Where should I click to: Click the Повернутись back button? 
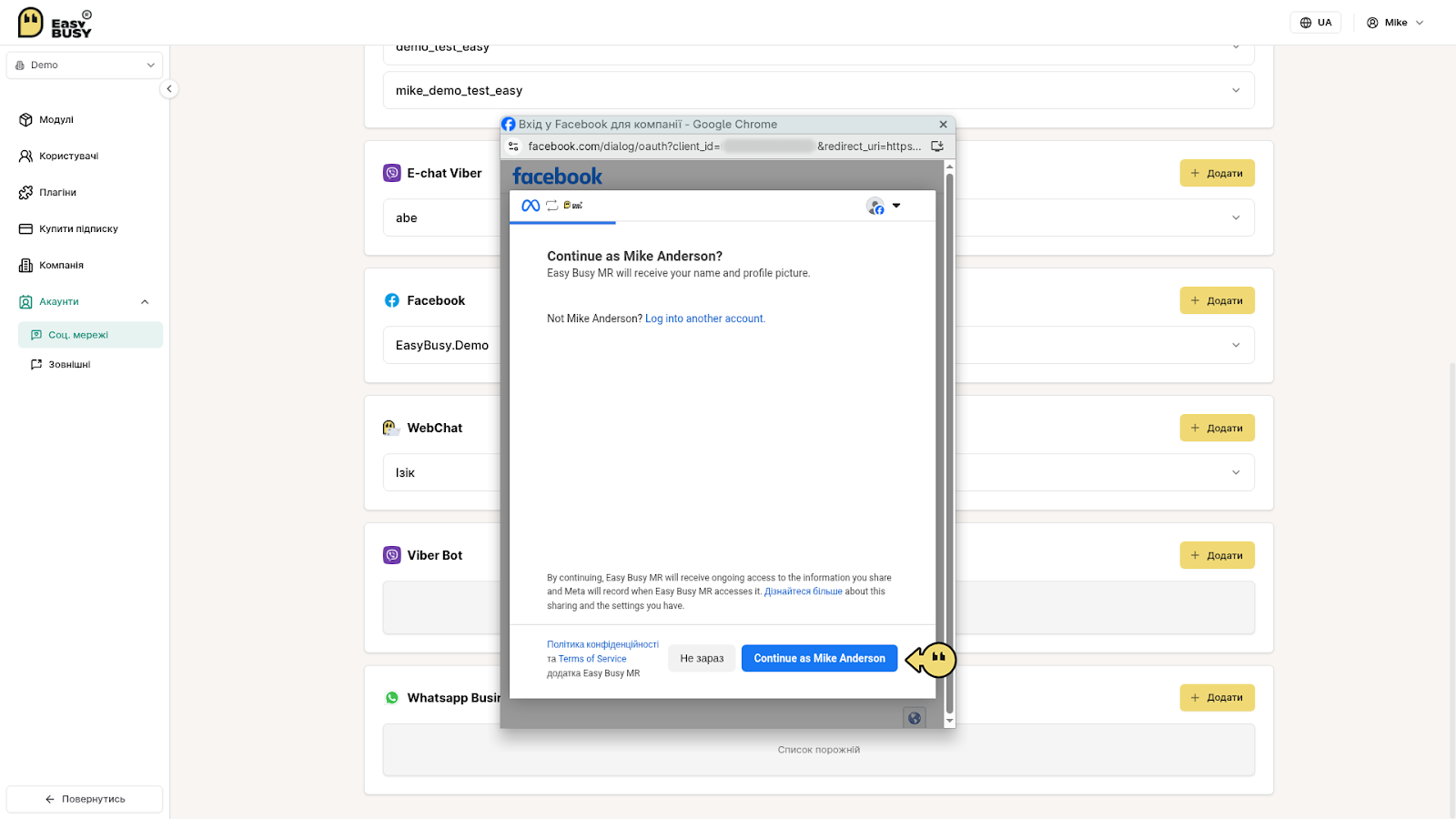[x=85, y=799]
